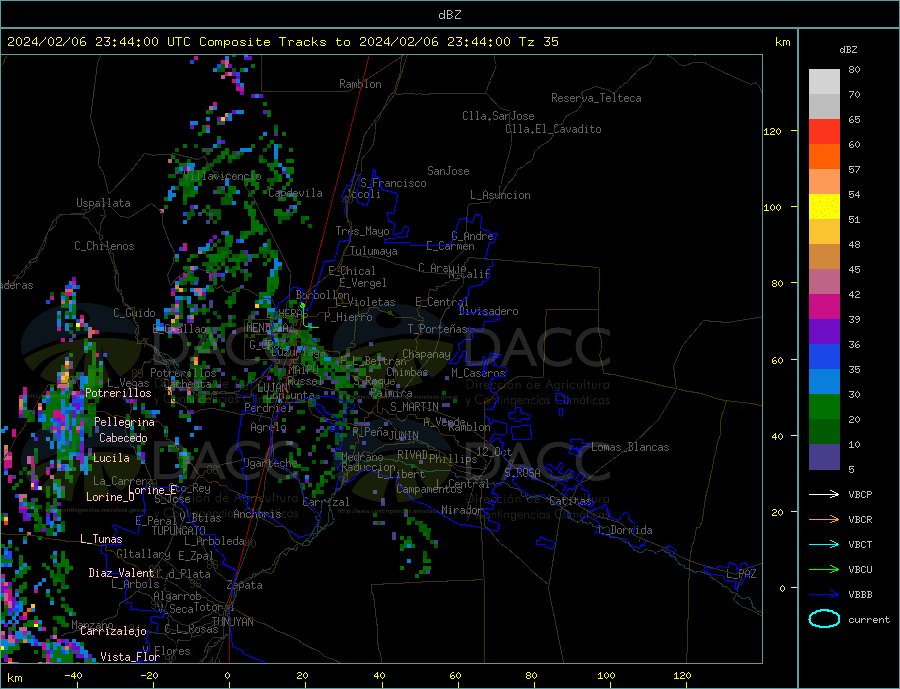Click the 'Tres_Mayo' map label

[362, 231]
